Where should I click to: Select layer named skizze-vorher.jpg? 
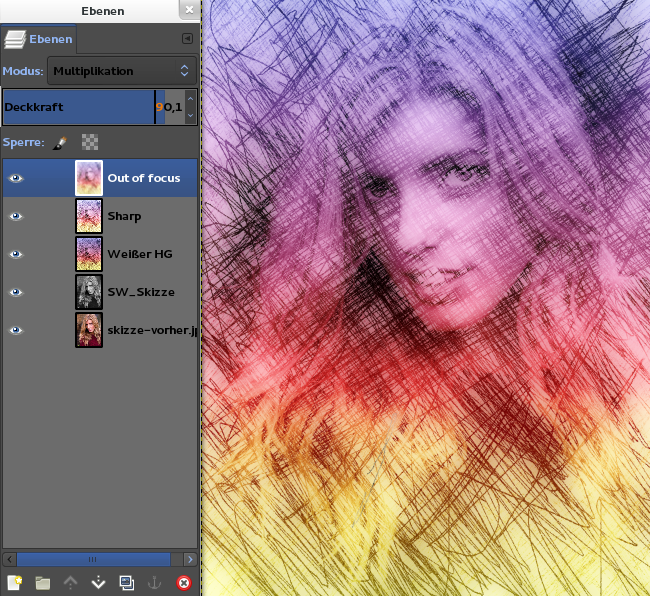[153, 330]
